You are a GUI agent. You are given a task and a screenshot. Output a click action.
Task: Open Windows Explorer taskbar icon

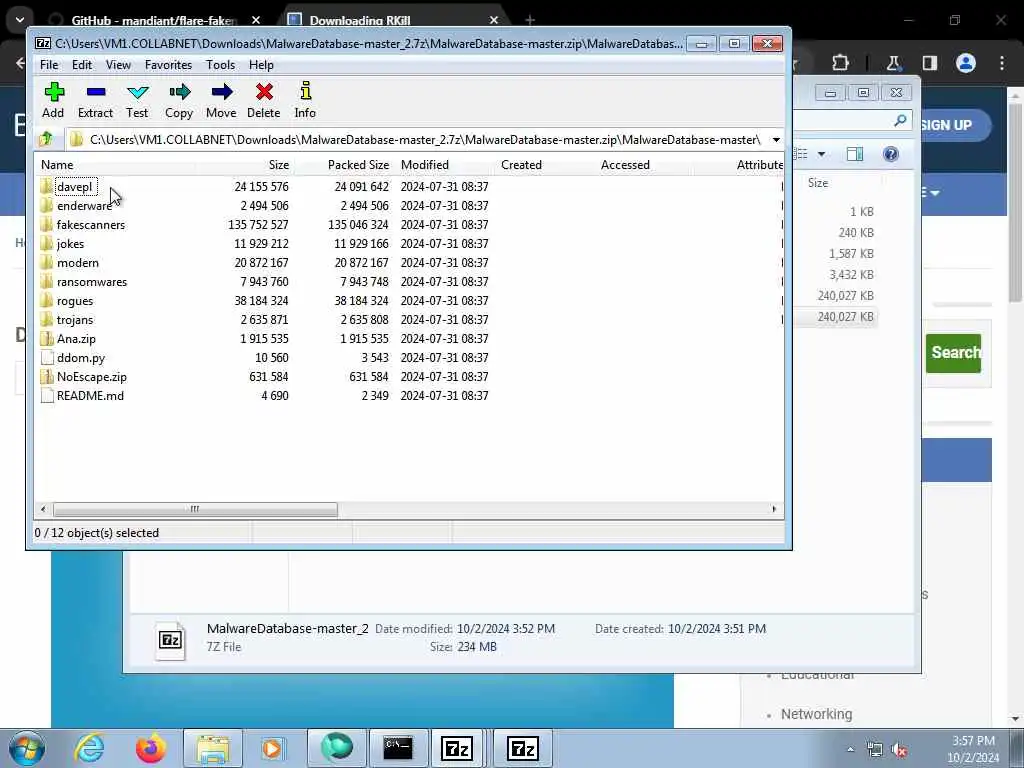[x=213, y=748]
